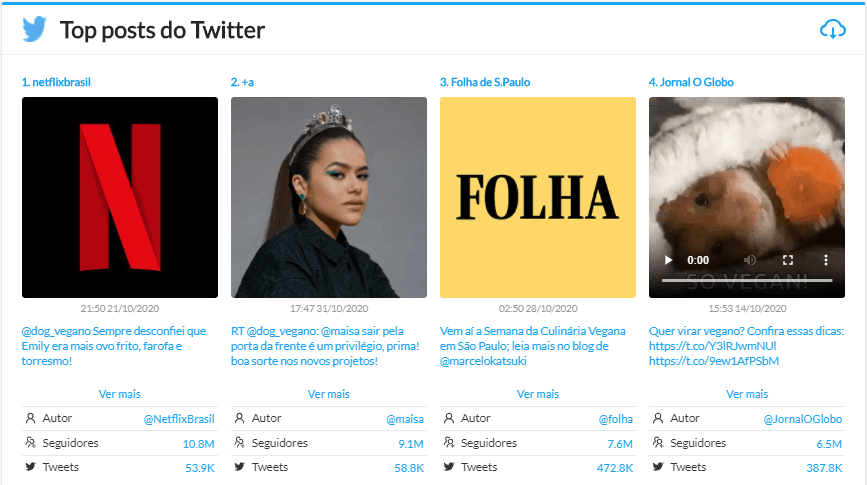Open the @maisa author profile
867x485 pixels.
click(405, 419)
